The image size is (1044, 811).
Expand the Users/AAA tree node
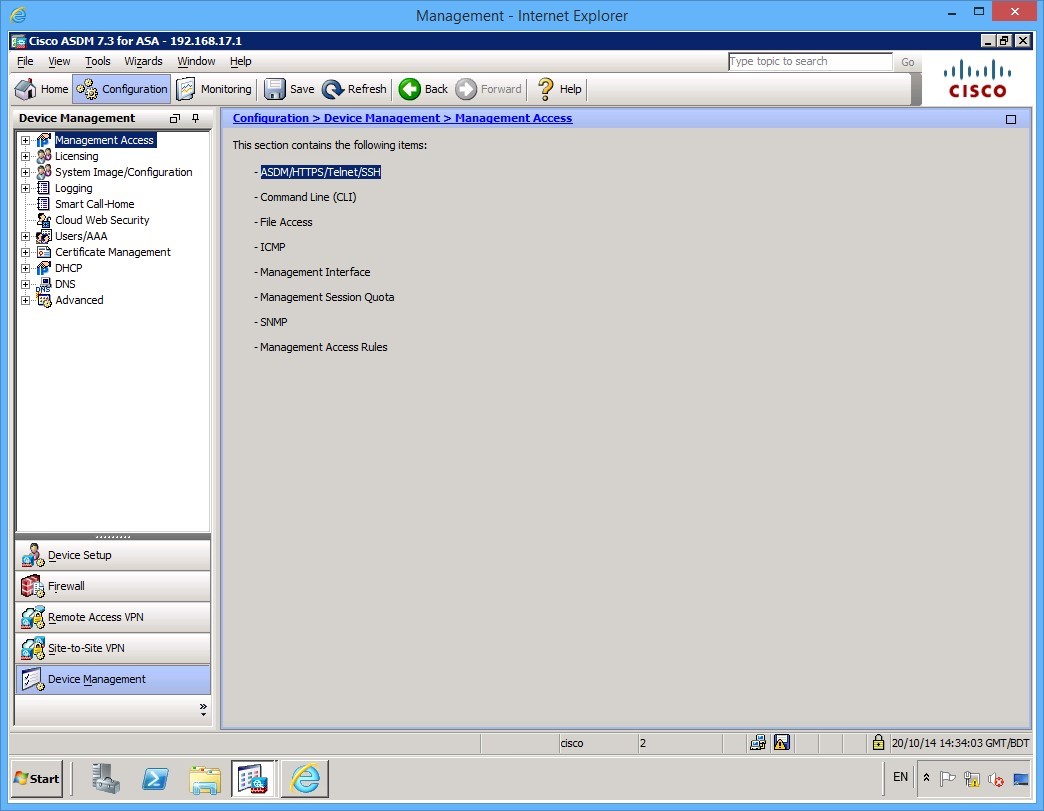coord(24,236)
